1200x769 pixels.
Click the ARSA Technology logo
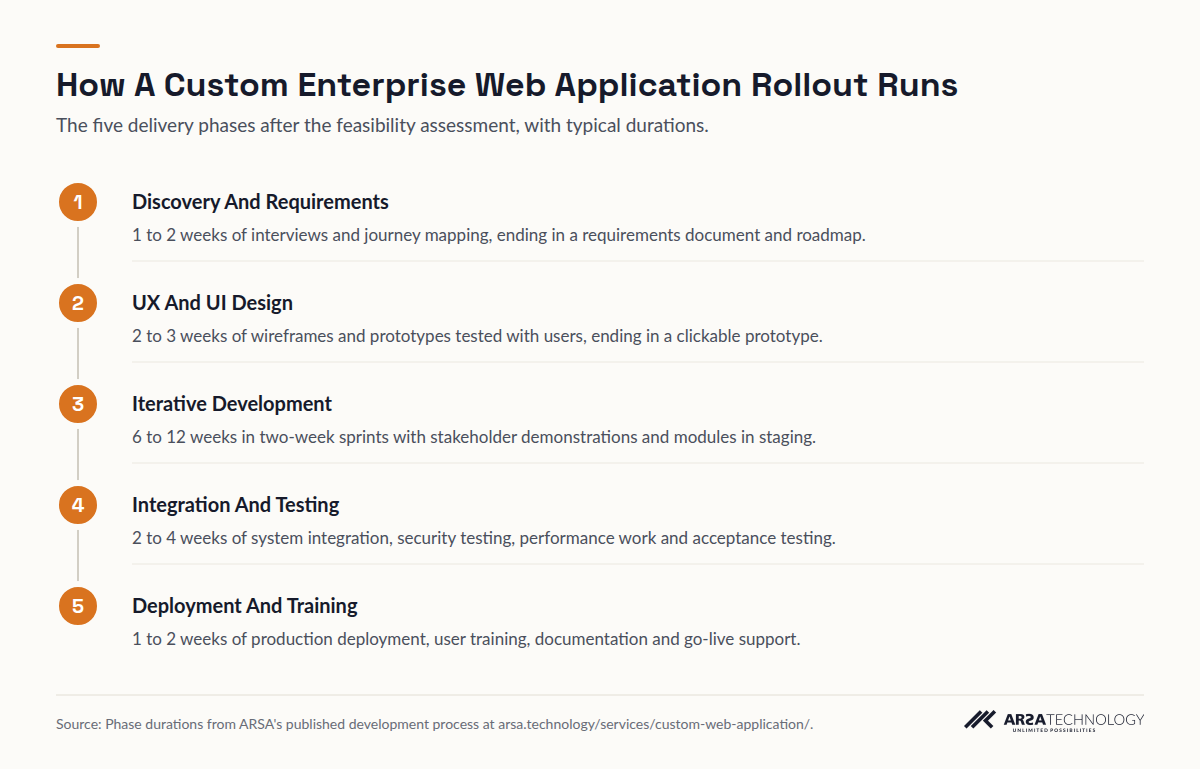click(x=1054, y=721)
